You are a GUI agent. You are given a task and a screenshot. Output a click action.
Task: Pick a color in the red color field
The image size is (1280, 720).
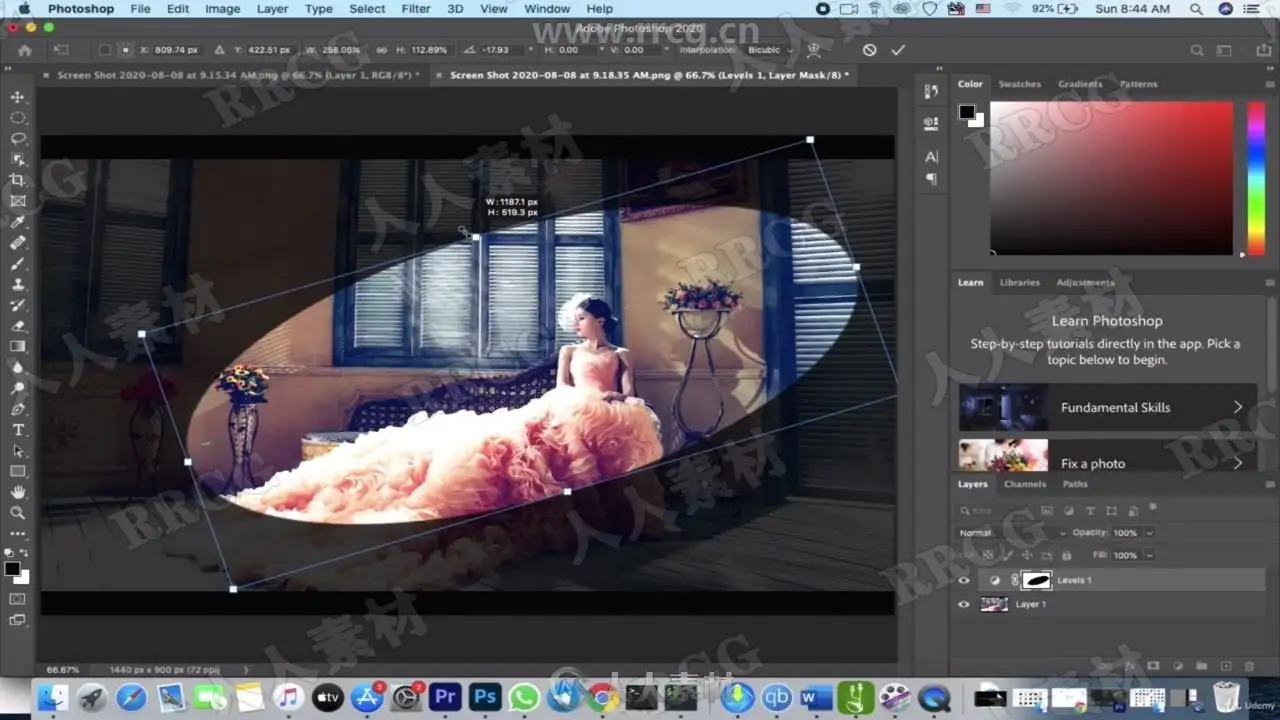pos(1111,178)
